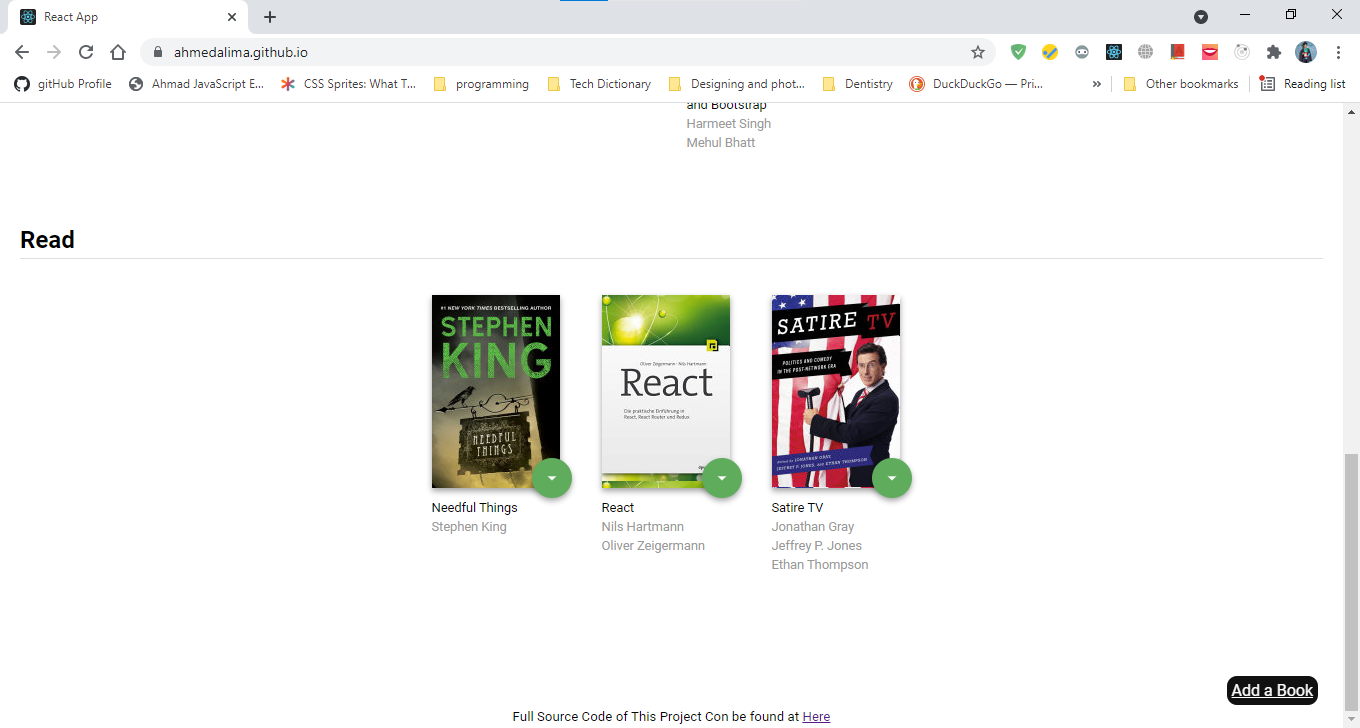The width and height of the screenshot is (1360, 728).
Task: Click the React book cover
Action: [666, 391]
